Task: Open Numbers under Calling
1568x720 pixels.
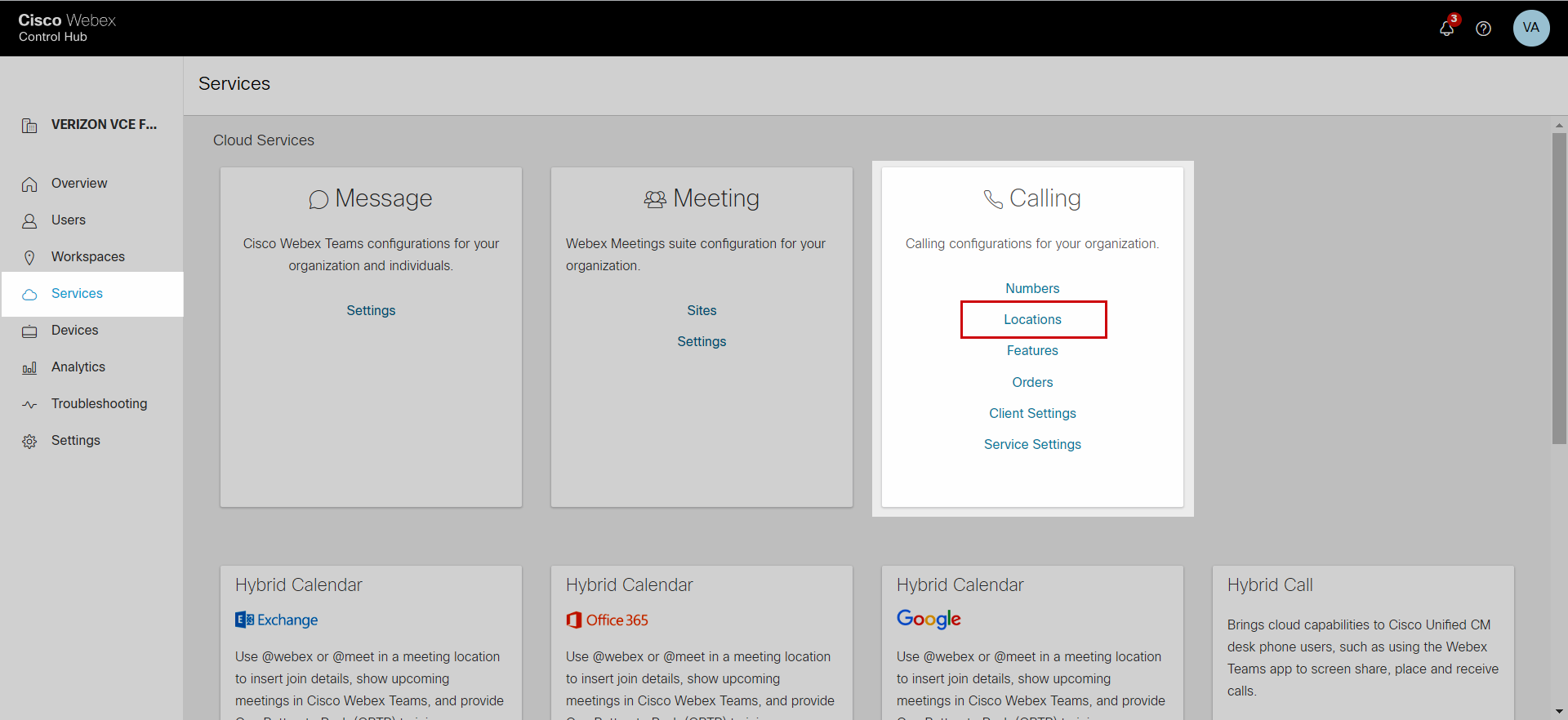Action: (x=1032, y=289)
